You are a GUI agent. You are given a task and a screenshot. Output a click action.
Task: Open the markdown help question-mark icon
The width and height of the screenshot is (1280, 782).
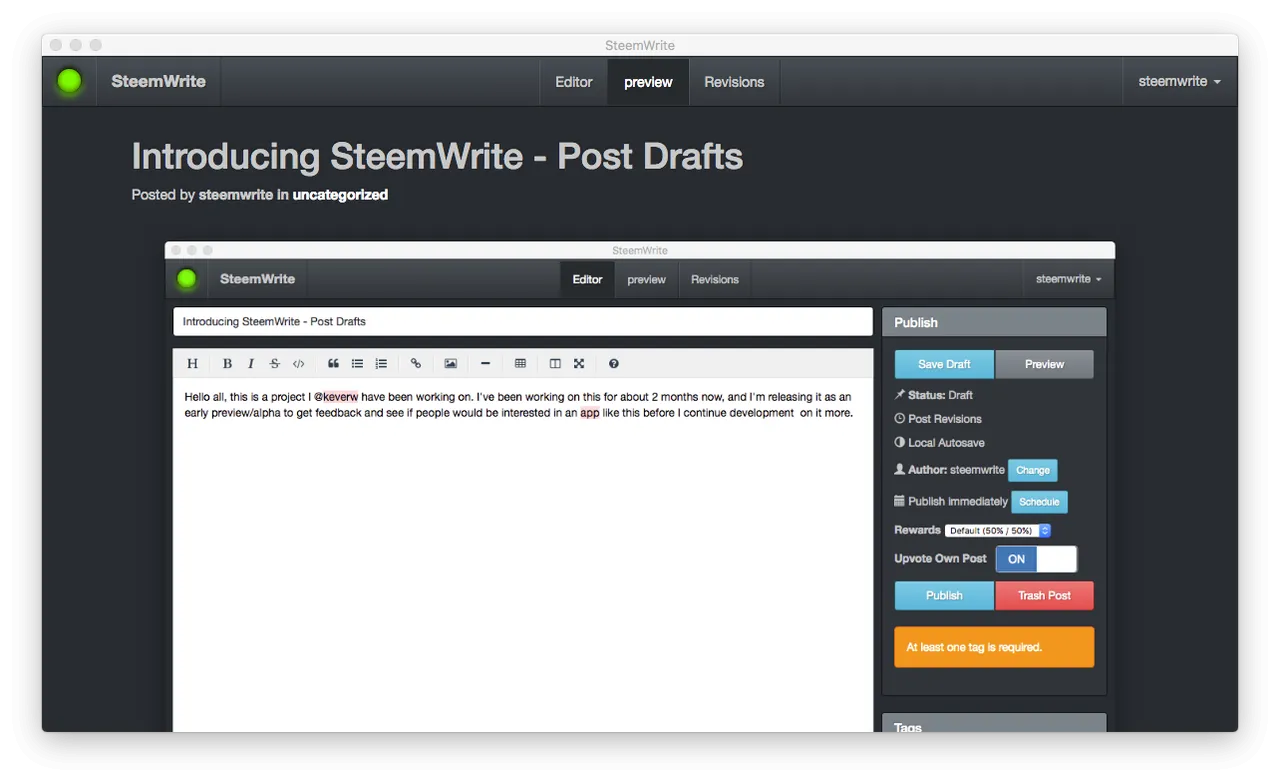[614, 364]
